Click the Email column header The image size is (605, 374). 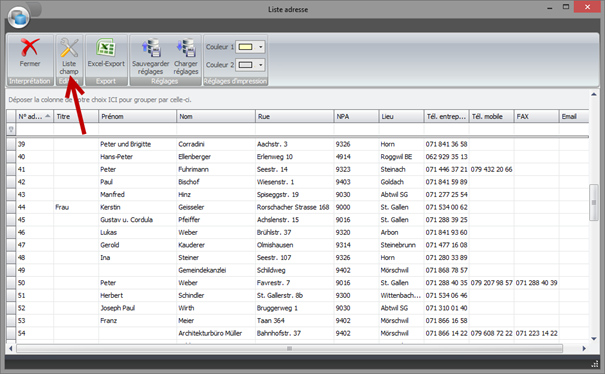pos(574,116)
